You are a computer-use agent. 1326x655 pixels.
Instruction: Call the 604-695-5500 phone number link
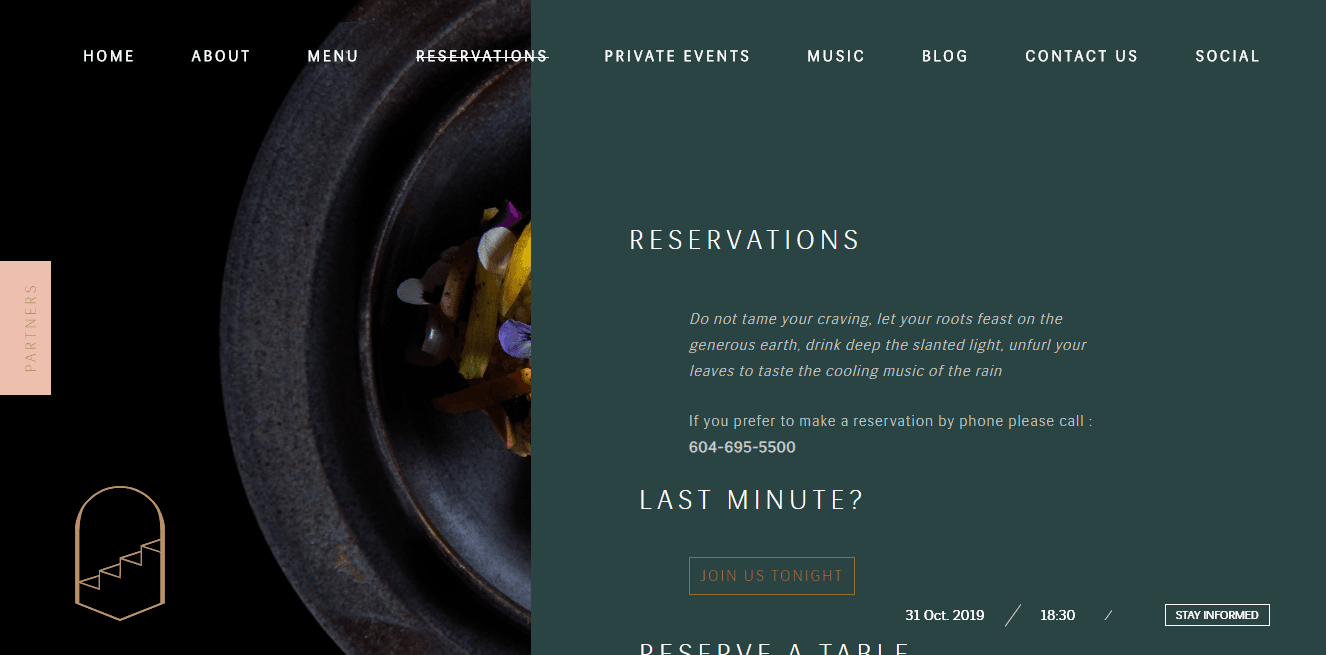742,447
